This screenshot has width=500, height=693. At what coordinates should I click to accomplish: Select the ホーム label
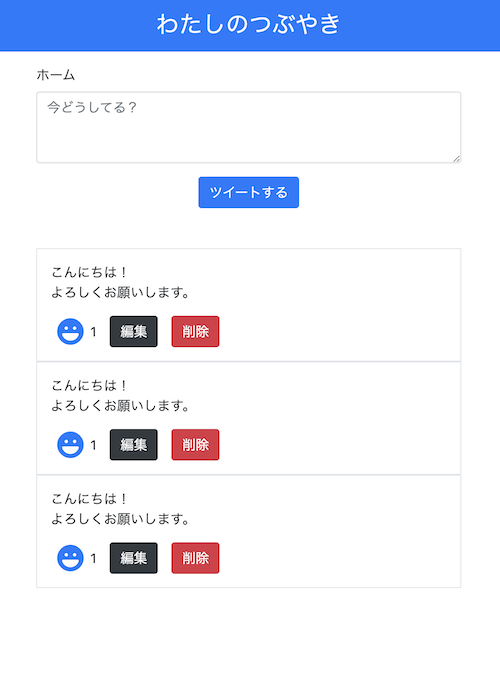pos(56,75)
